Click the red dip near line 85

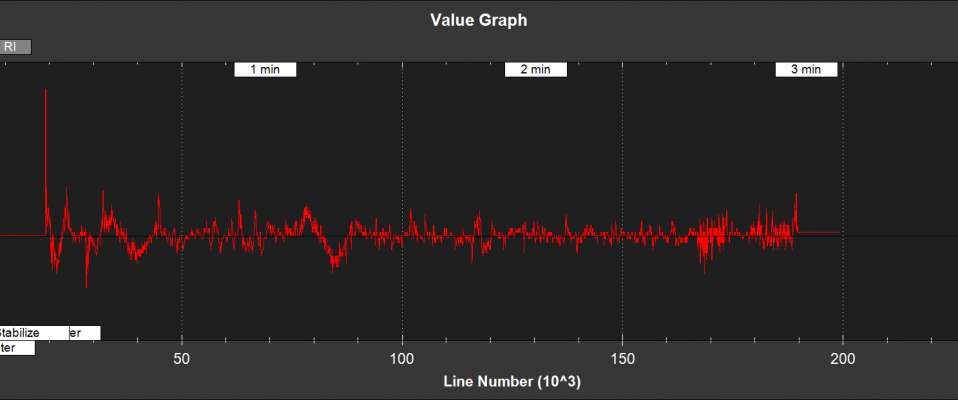click(x=334, y=263)
